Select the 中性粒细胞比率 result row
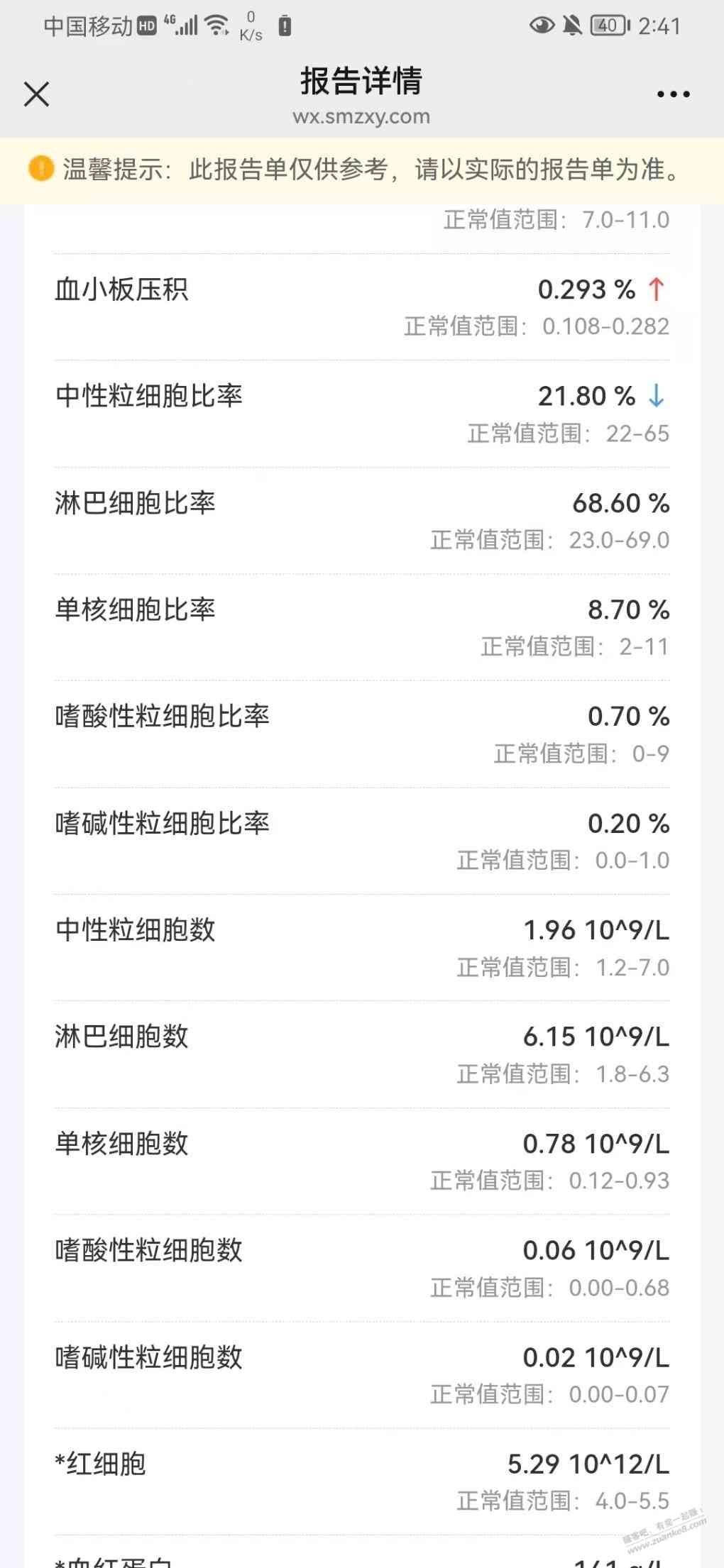Screen dimensions: 724x1568 (x=362, y=414)
